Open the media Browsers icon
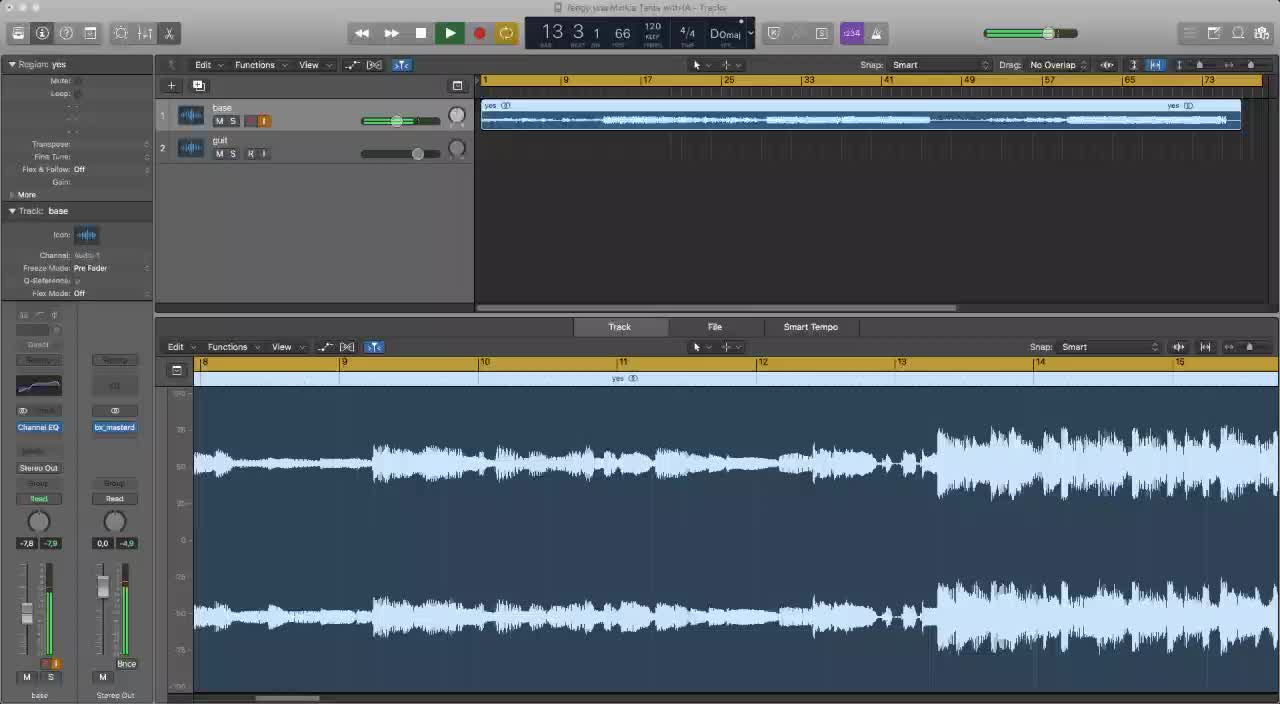This screenshot has width=1280, height=704. click(1263, 33)
